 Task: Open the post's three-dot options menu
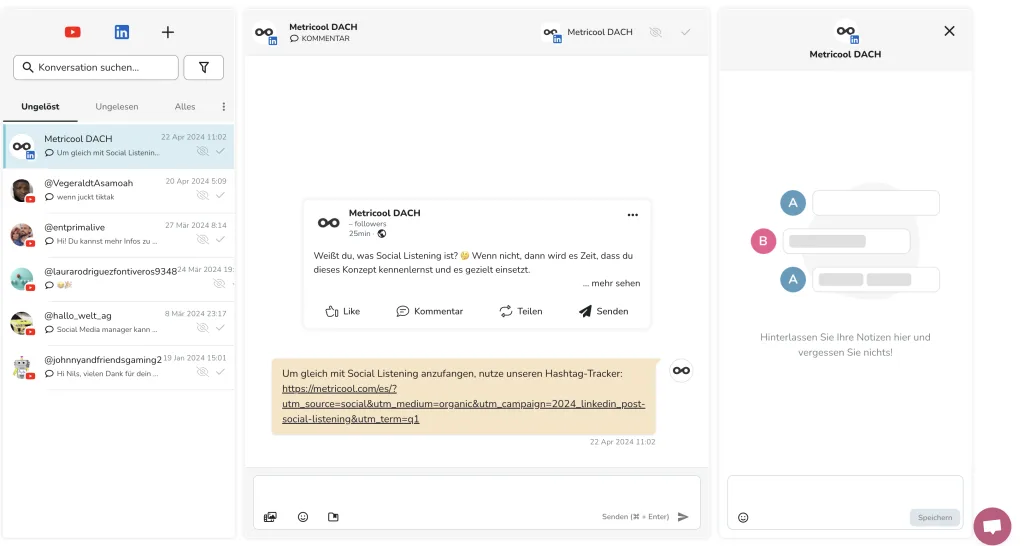click(x=632, y=215)
